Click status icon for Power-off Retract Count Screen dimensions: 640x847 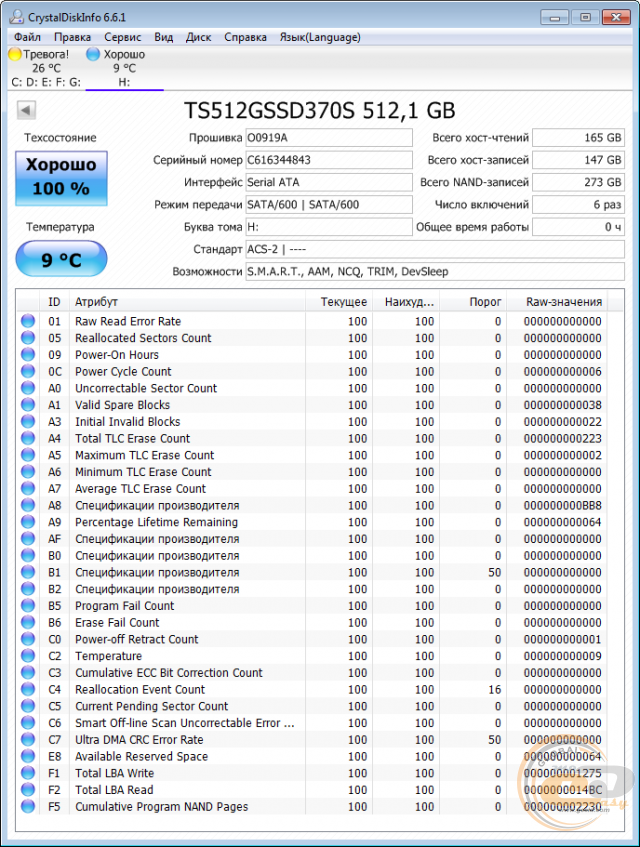click(x=28, y=639)
